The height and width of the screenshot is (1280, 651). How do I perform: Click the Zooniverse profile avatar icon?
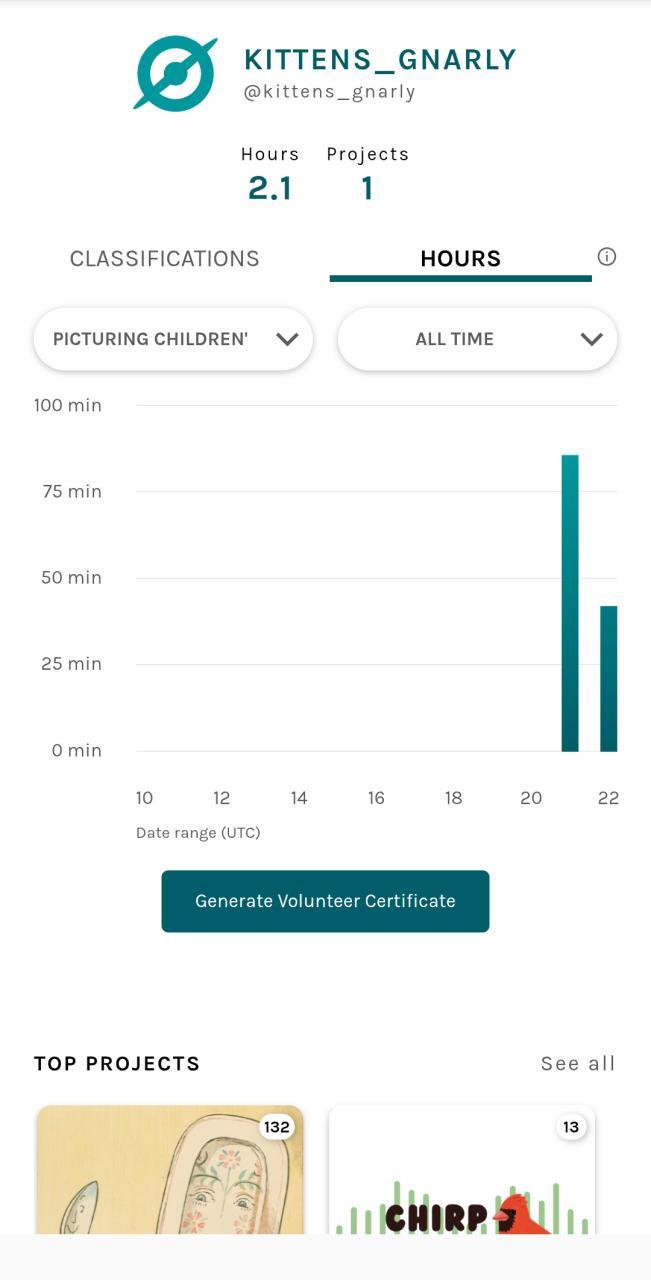coord(175,73)
